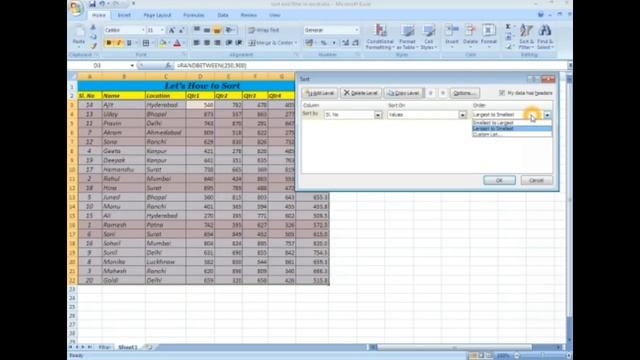Click the AutoSum sigma icon
Image resolution: width=640 pixels, height=360 pixels.
tap(508, 27)
